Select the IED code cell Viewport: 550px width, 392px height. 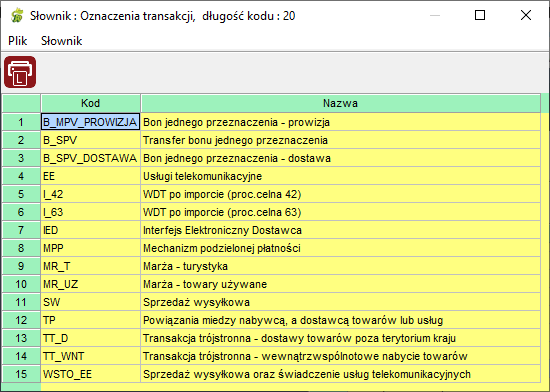[90, 230]
